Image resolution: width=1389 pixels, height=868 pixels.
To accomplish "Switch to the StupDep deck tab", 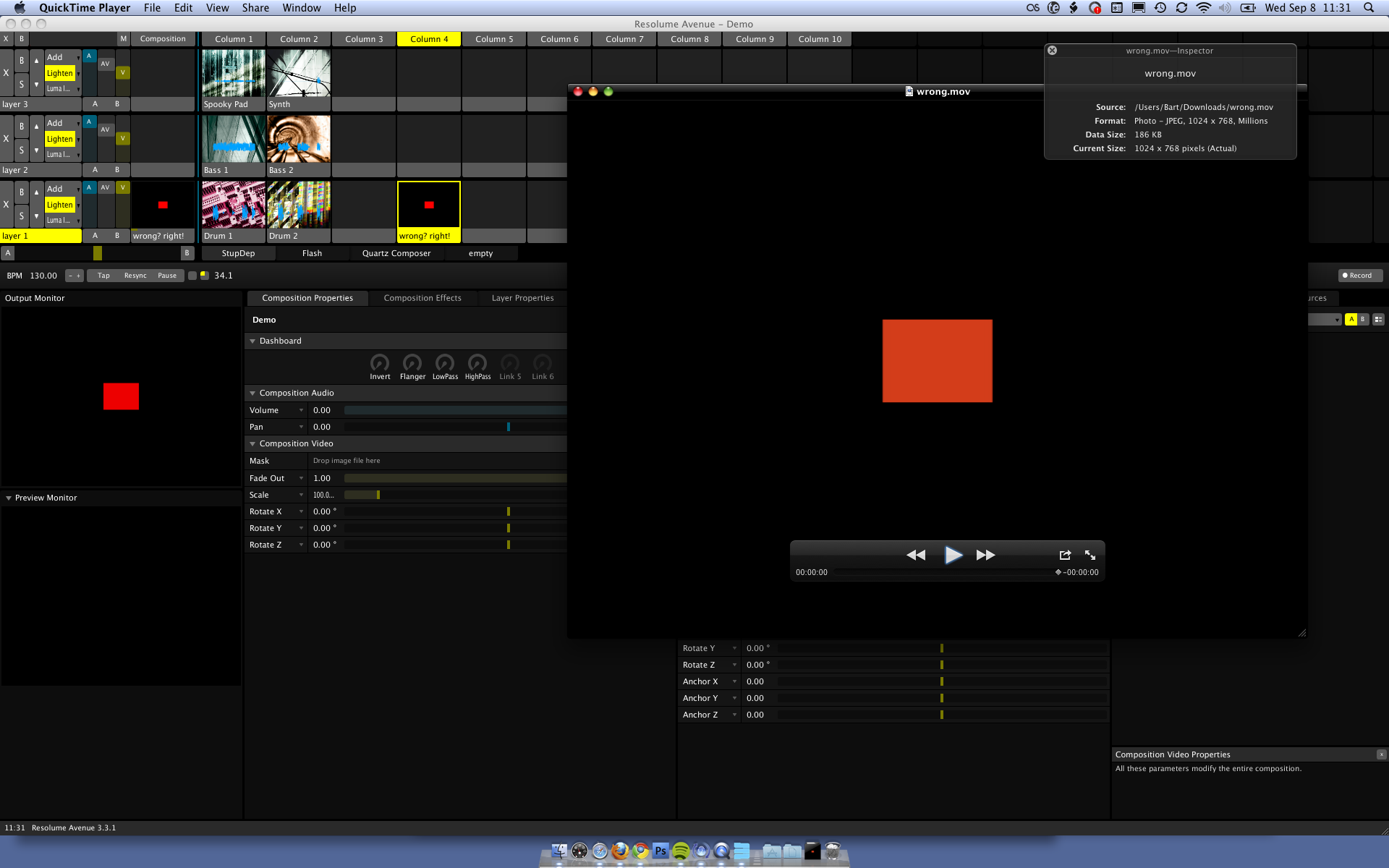I will point(238,253).
